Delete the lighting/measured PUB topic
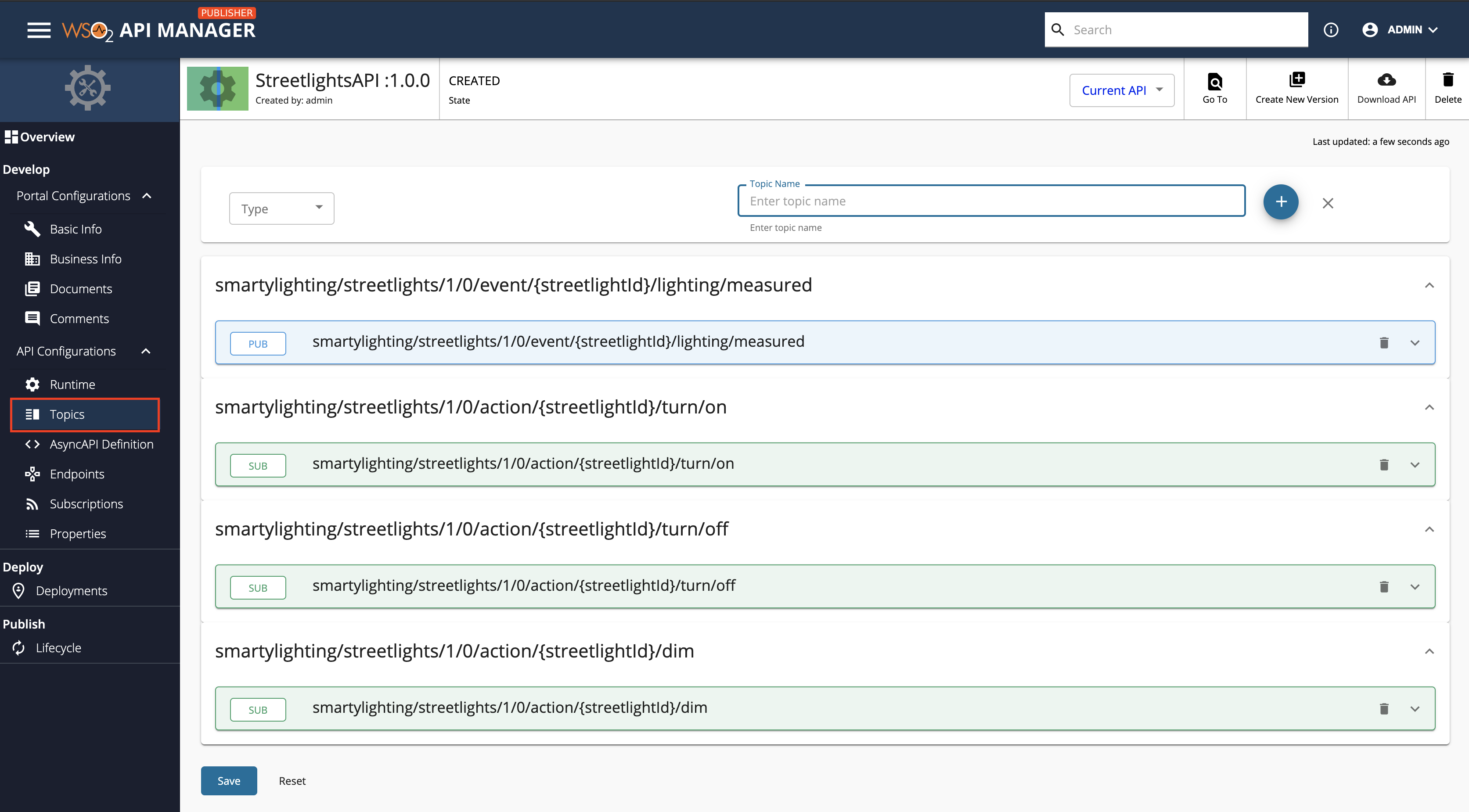 coord(1384,343)
